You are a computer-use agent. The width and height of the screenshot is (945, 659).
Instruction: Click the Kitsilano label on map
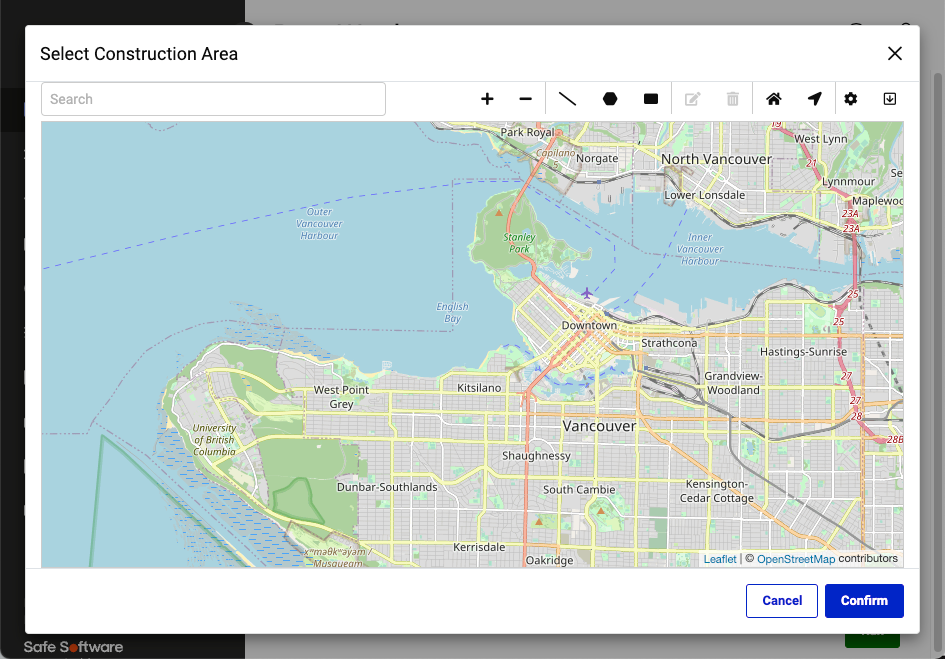click(x=479, y=388)
